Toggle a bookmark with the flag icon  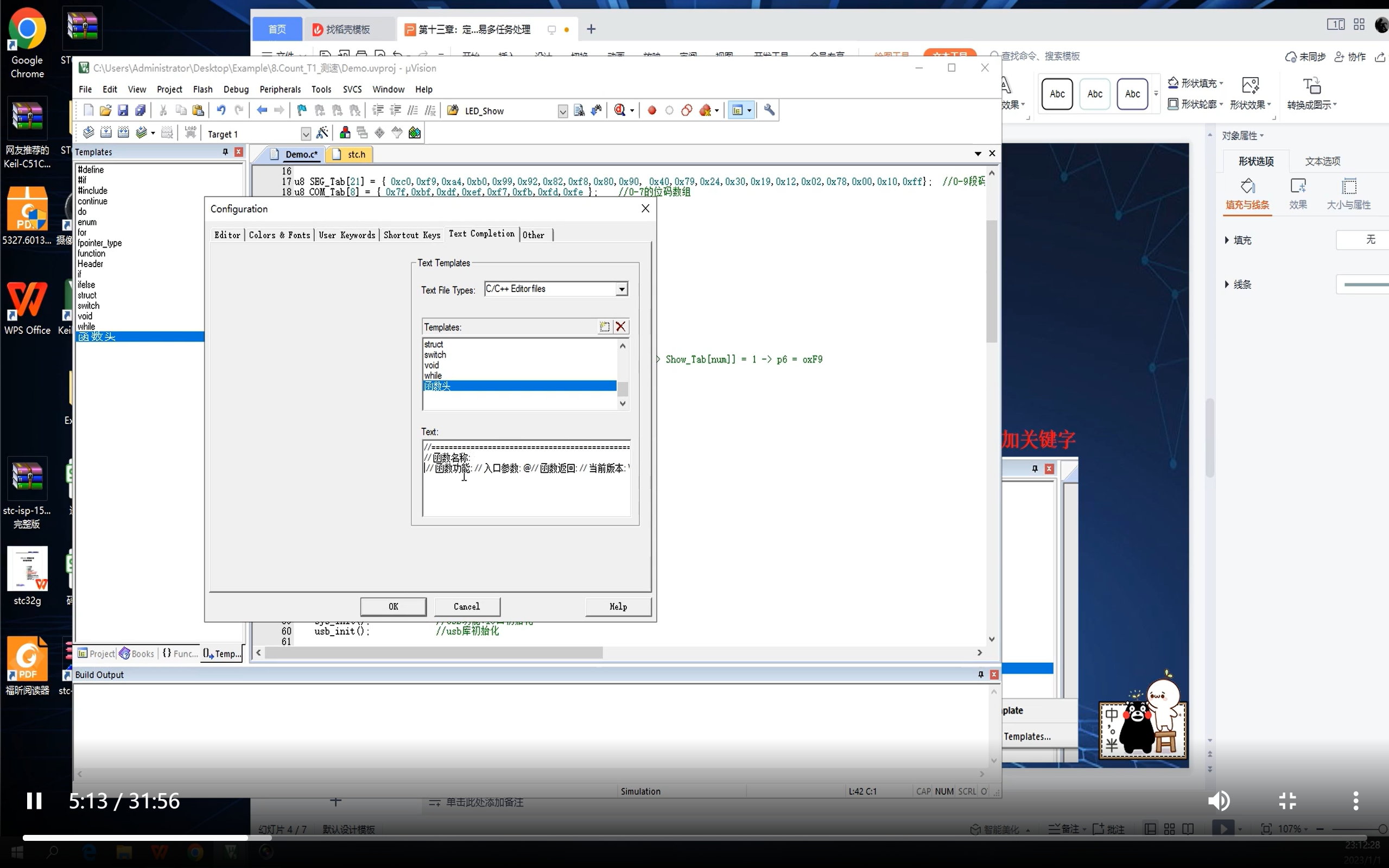point(302,110)
